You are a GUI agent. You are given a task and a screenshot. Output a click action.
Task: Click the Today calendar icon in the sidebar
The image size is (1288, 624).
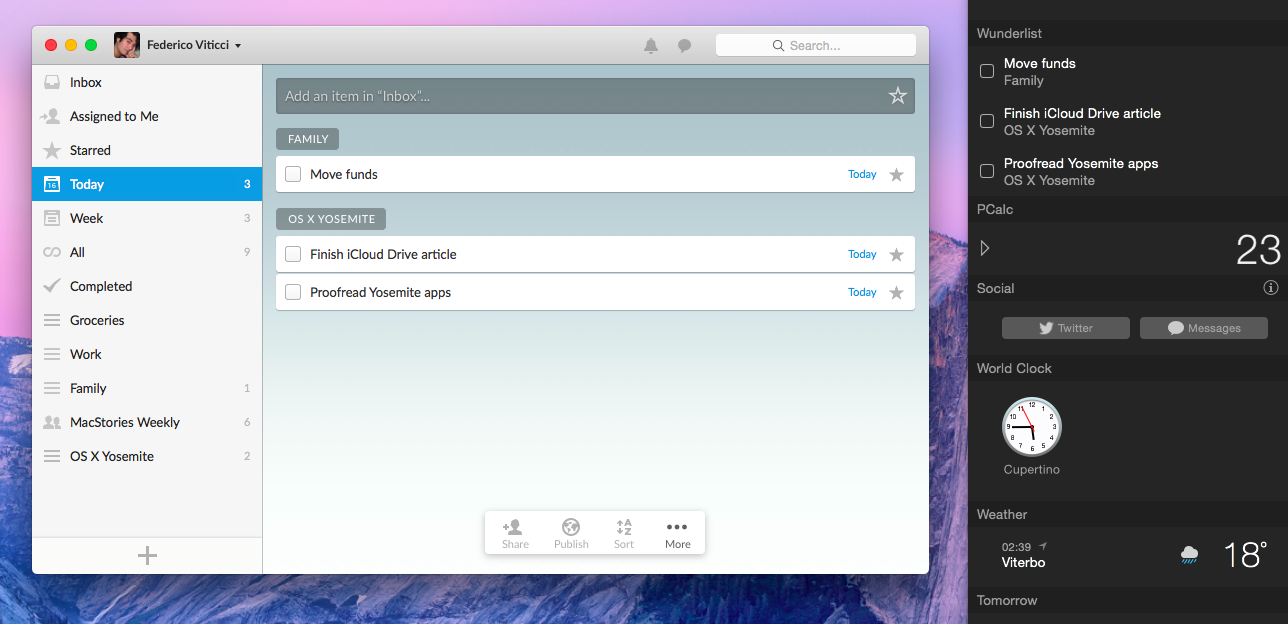52,184
